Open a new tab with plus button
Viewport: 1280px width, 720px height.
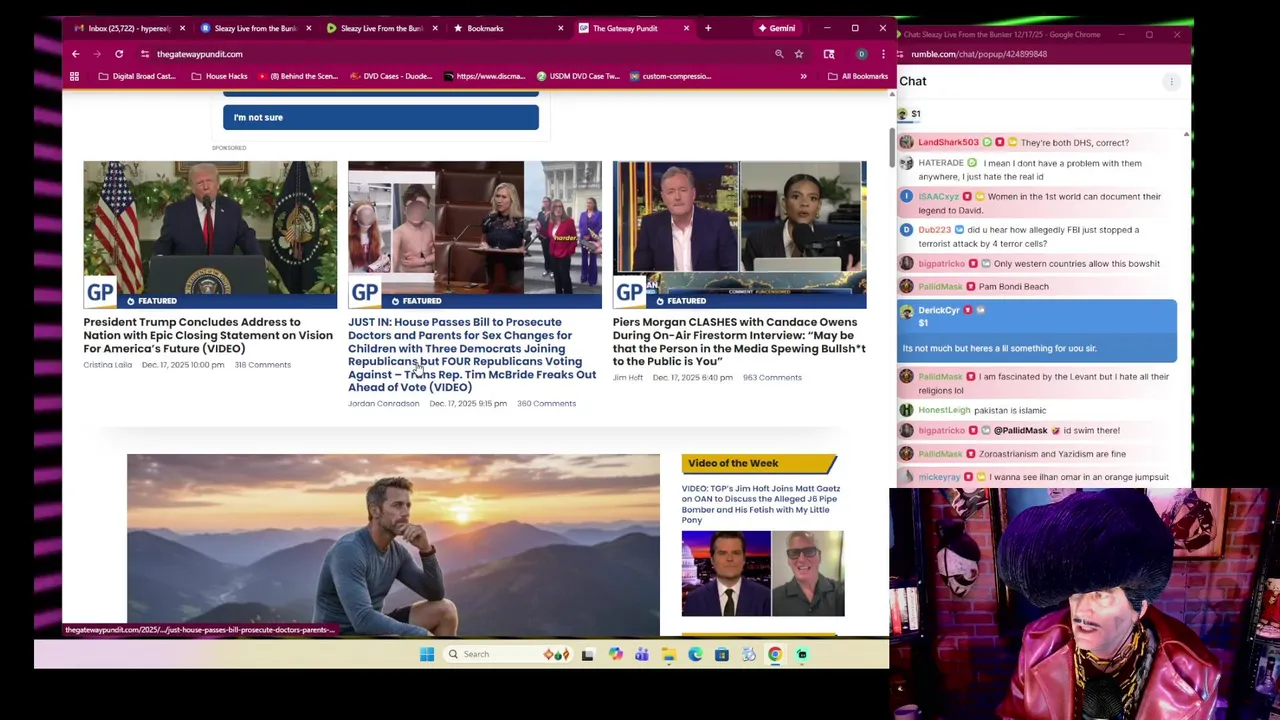click(708, 28)
